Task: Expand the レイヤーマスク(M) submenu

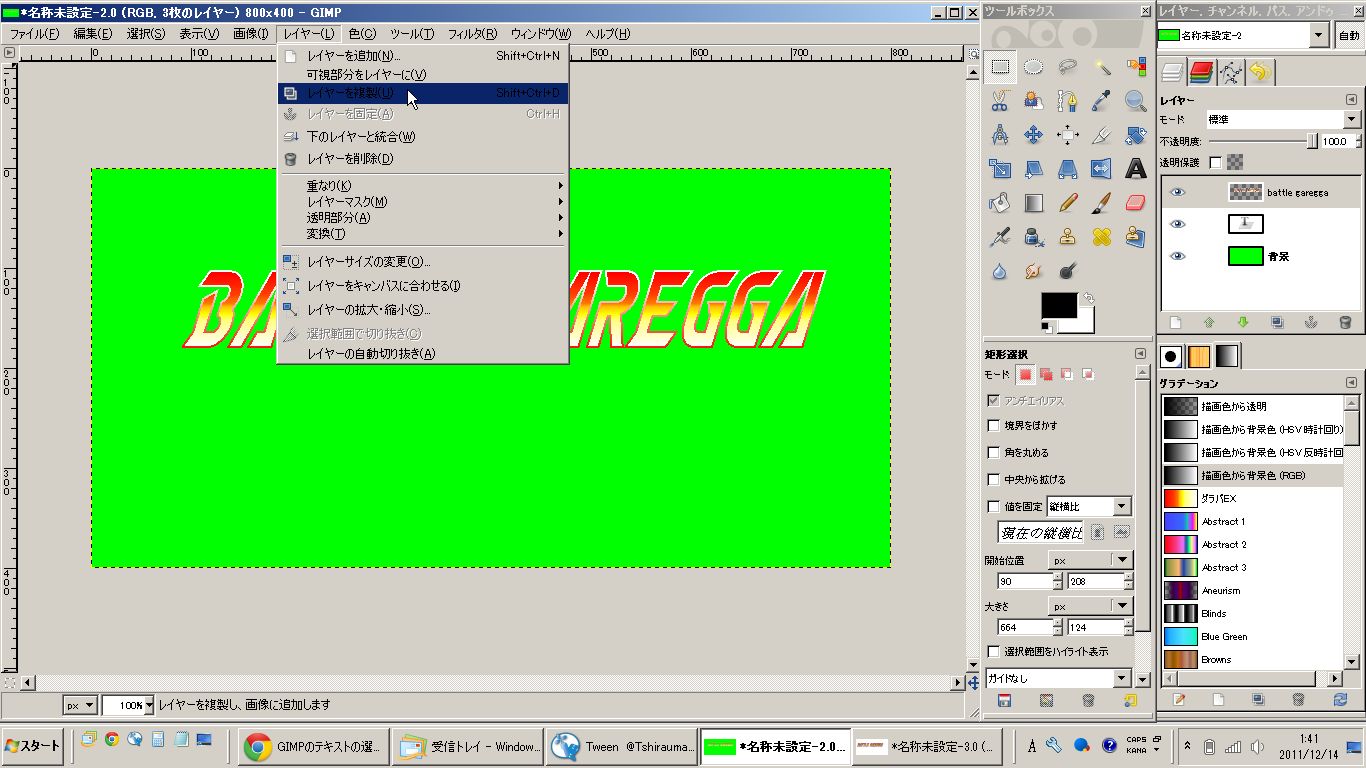Action: tap(423, 201)
